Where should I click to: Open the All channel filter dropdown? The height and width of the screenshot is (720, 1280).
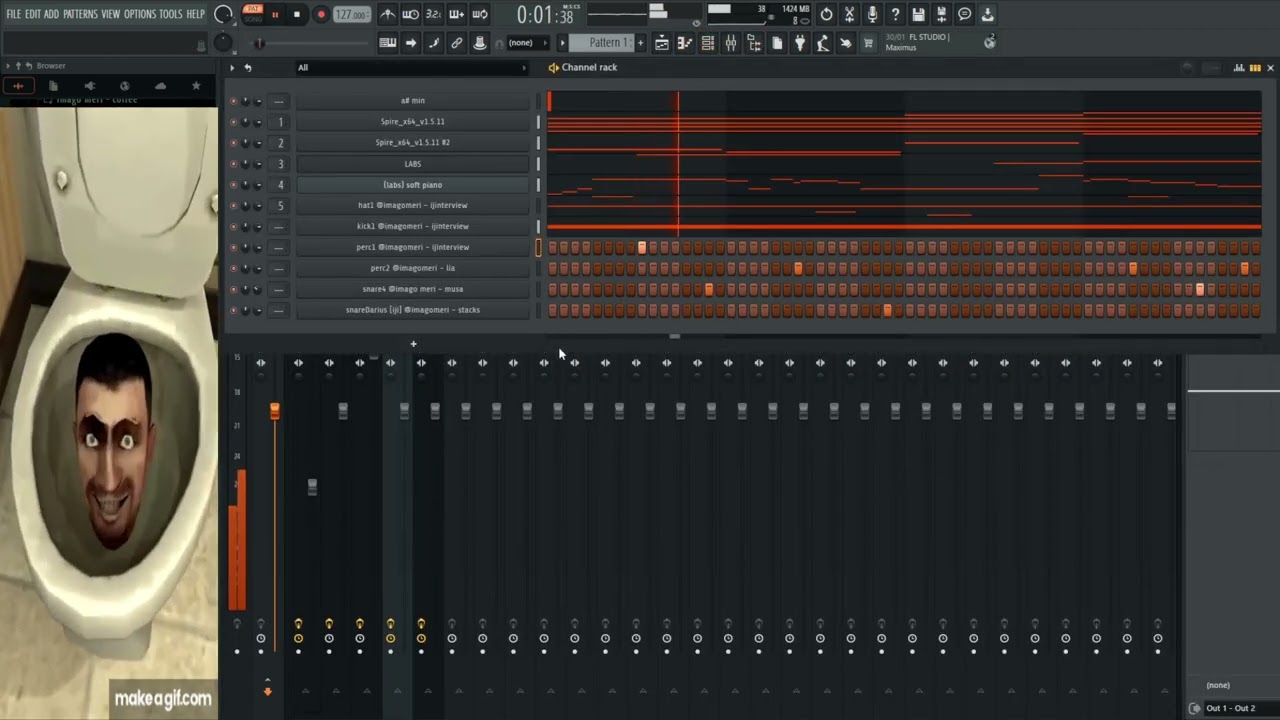(x=411, y=68)
